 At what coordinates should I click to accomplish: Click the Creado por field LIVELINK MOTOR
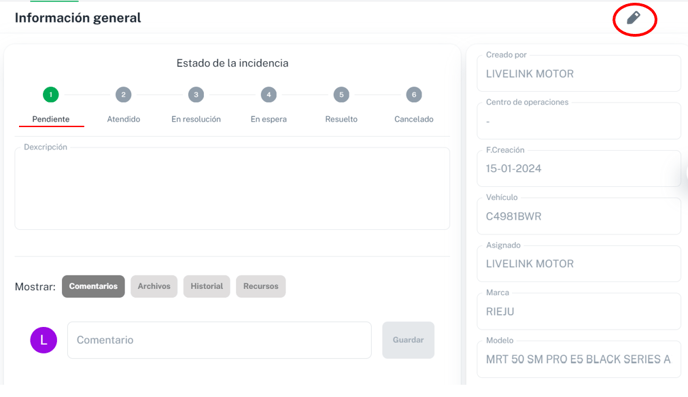[579, 73]
